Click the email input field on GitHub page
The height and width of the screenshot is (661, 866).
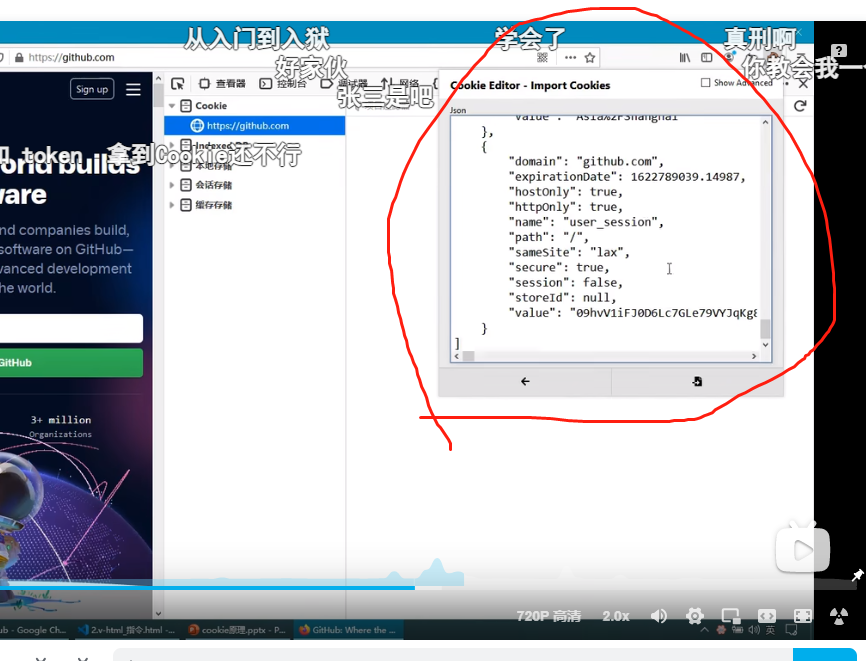click(71, 329)
